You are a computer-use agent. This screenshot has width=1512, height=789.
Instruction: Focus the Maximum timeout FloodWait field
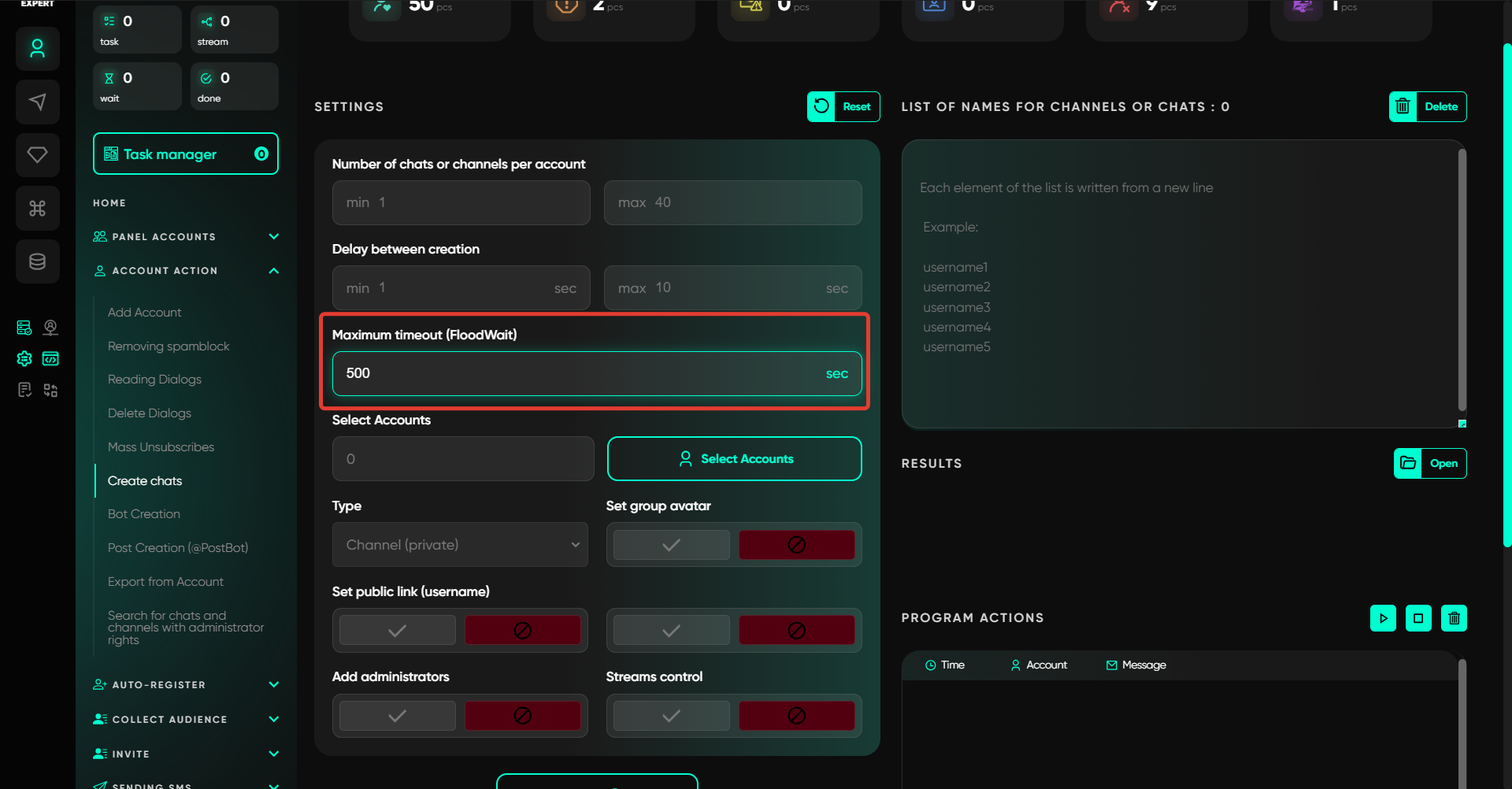click(583, 373)
